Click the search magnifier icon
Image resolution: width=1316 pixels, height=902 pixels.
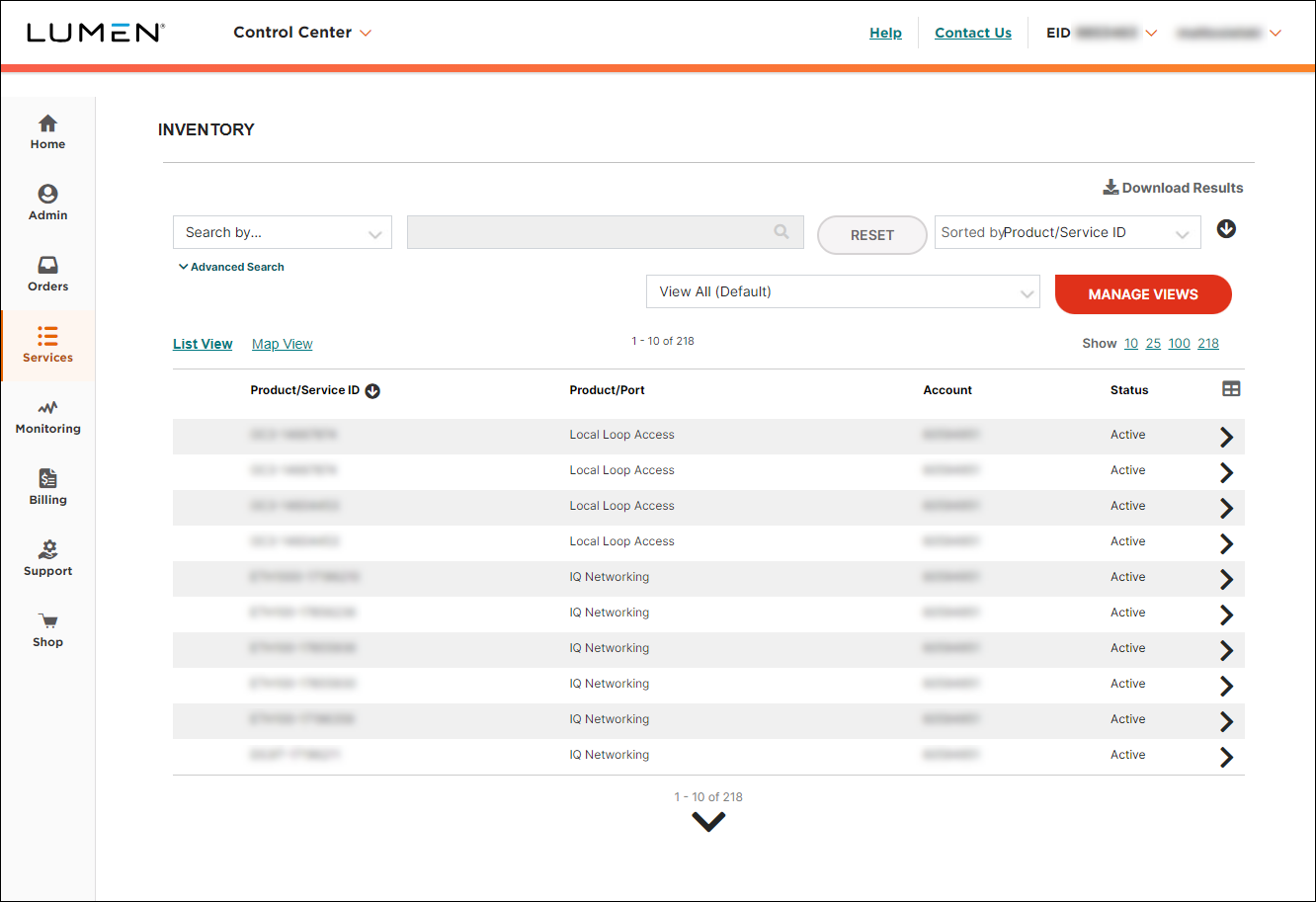(x=781, y=232)
